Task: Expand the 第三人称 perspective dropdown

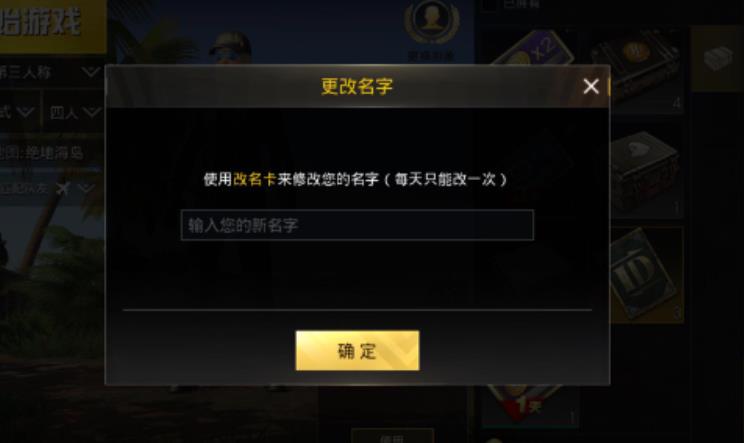Action: [x=51, y=73]
